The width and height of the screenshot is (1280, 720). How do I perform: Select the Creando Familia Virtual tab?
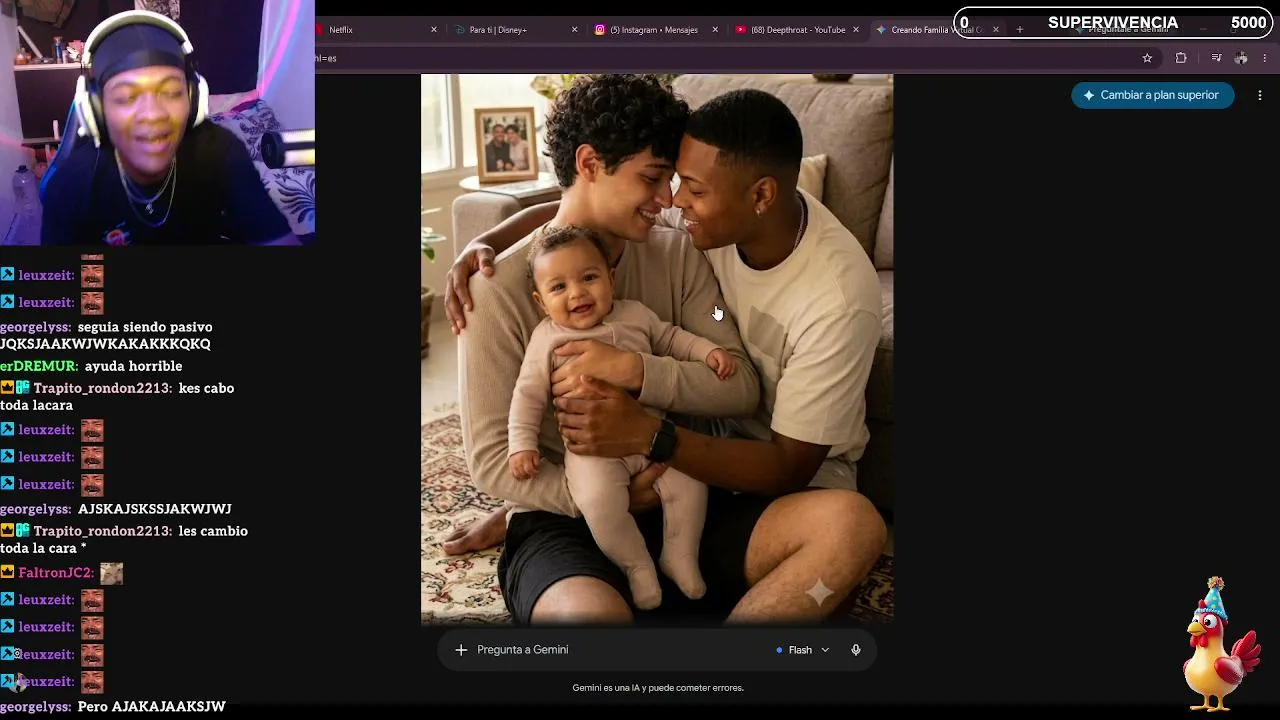[x=936, y=30]
